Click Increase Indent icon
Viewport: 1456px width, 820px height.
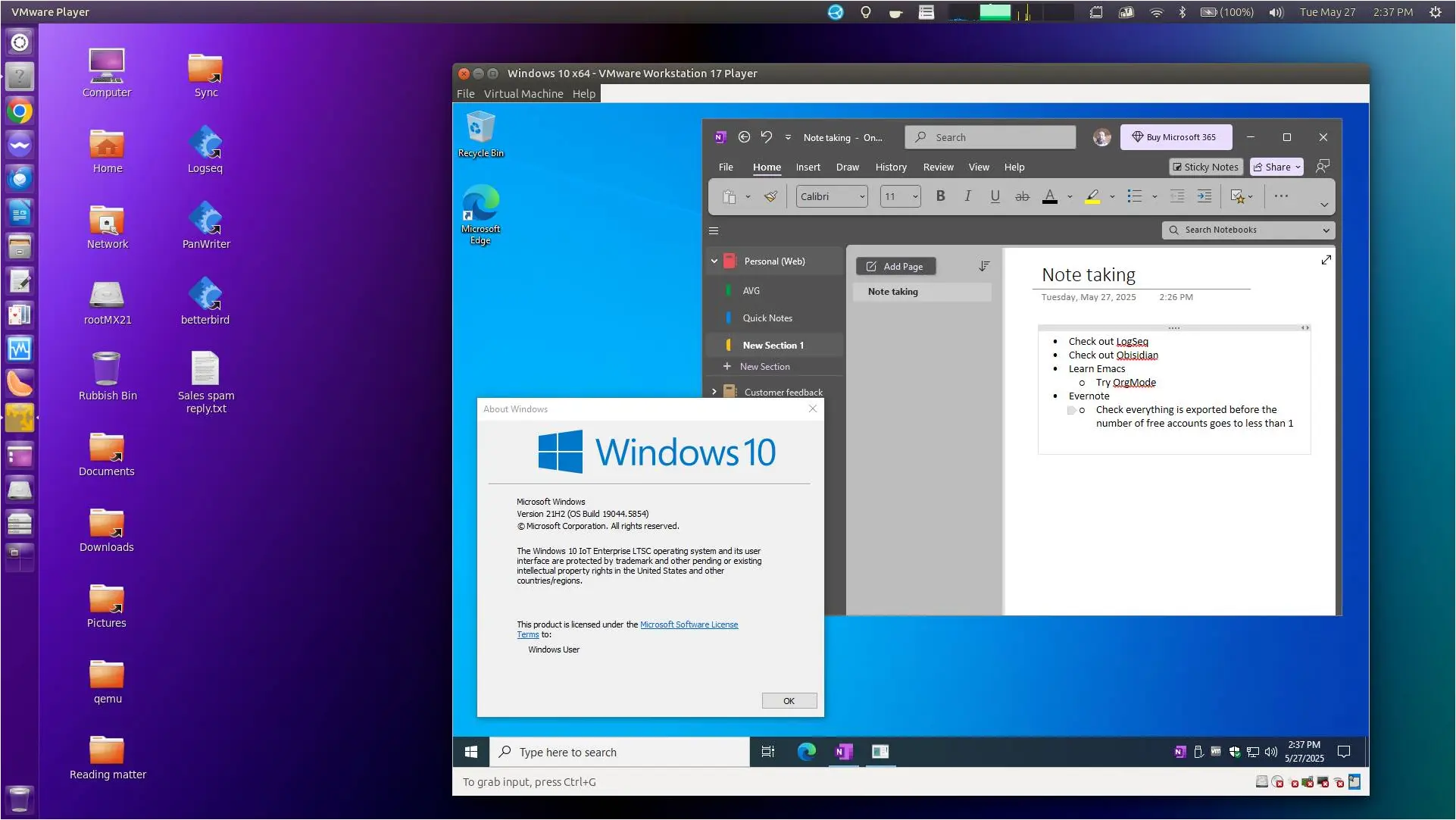pyautogui.click(x=1204, y=196)
